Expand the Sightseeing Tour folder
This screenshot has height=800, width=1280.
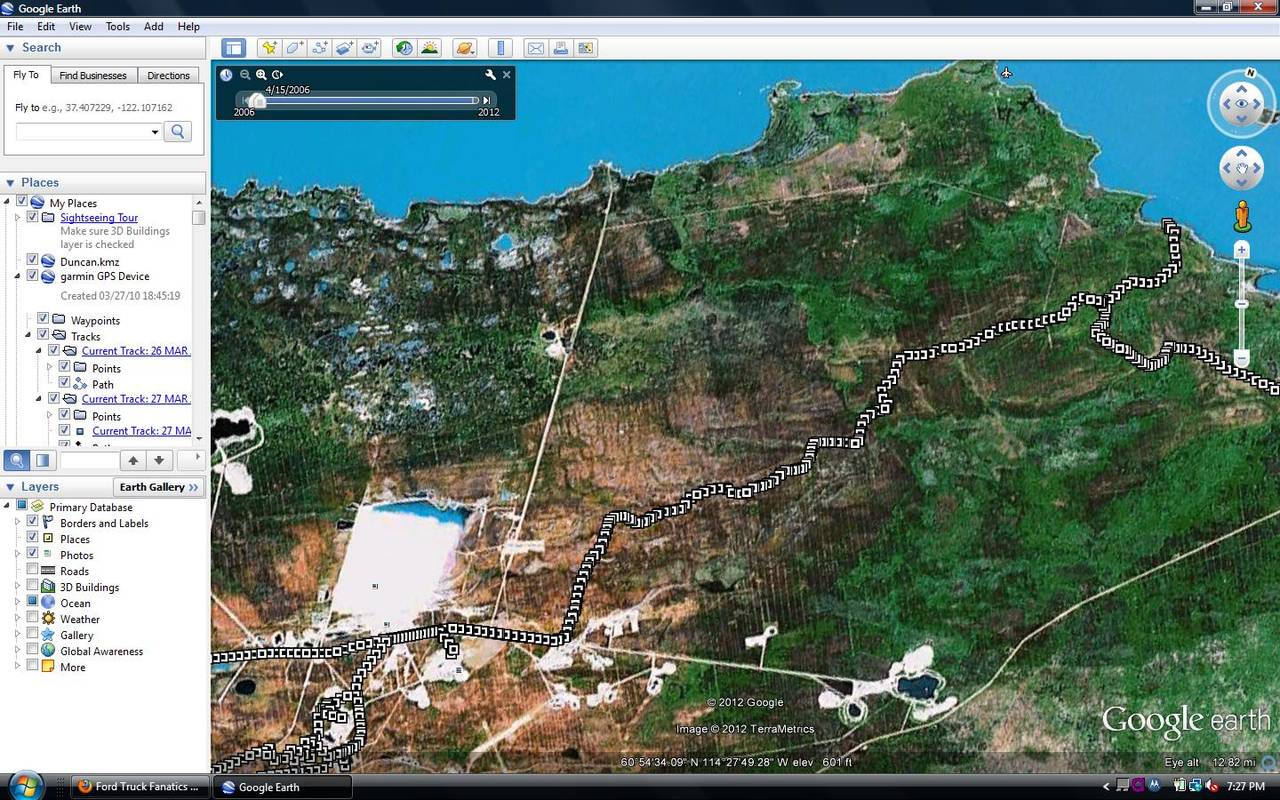(x=18, y=217)
